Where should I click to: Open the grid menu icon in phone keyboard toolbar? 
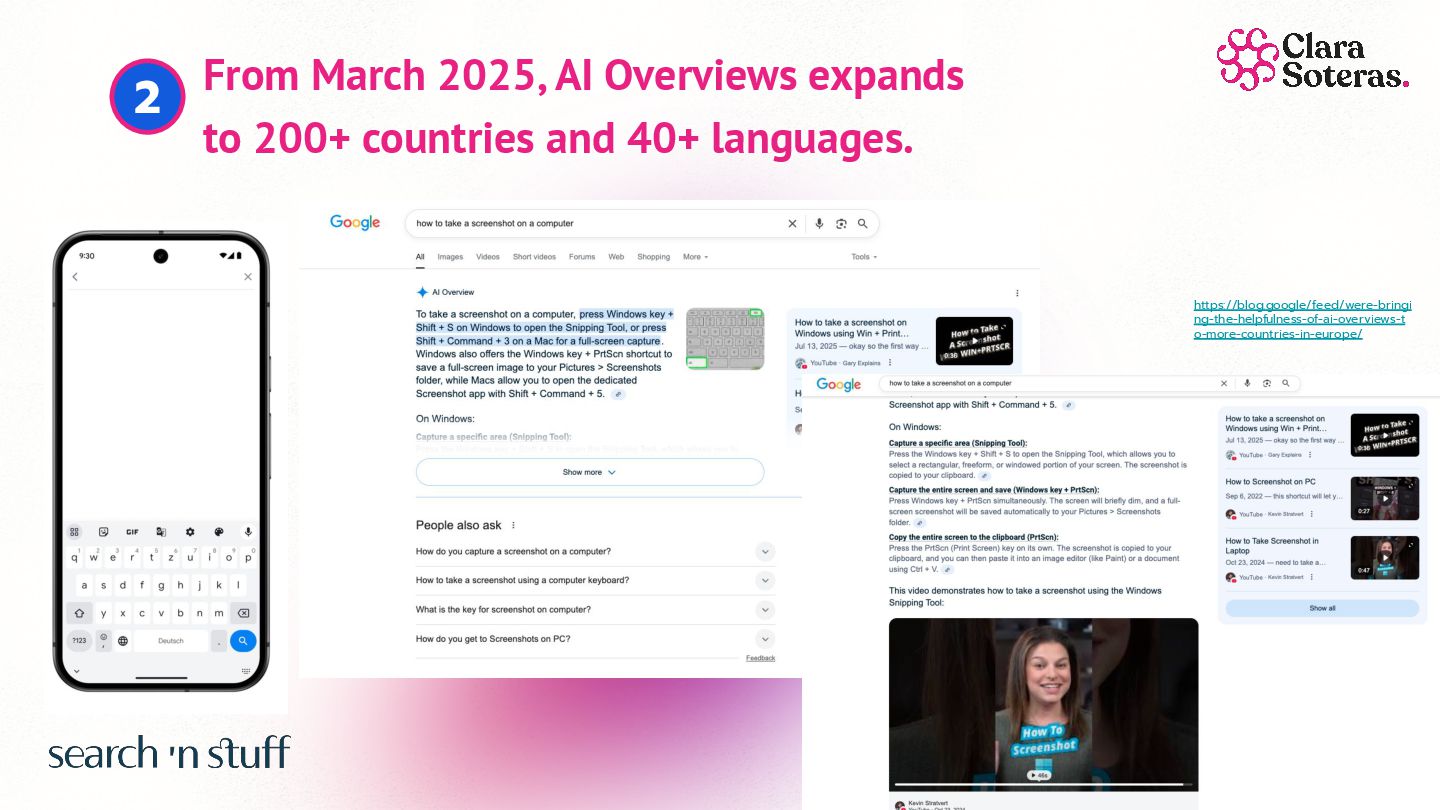point(74,532)
